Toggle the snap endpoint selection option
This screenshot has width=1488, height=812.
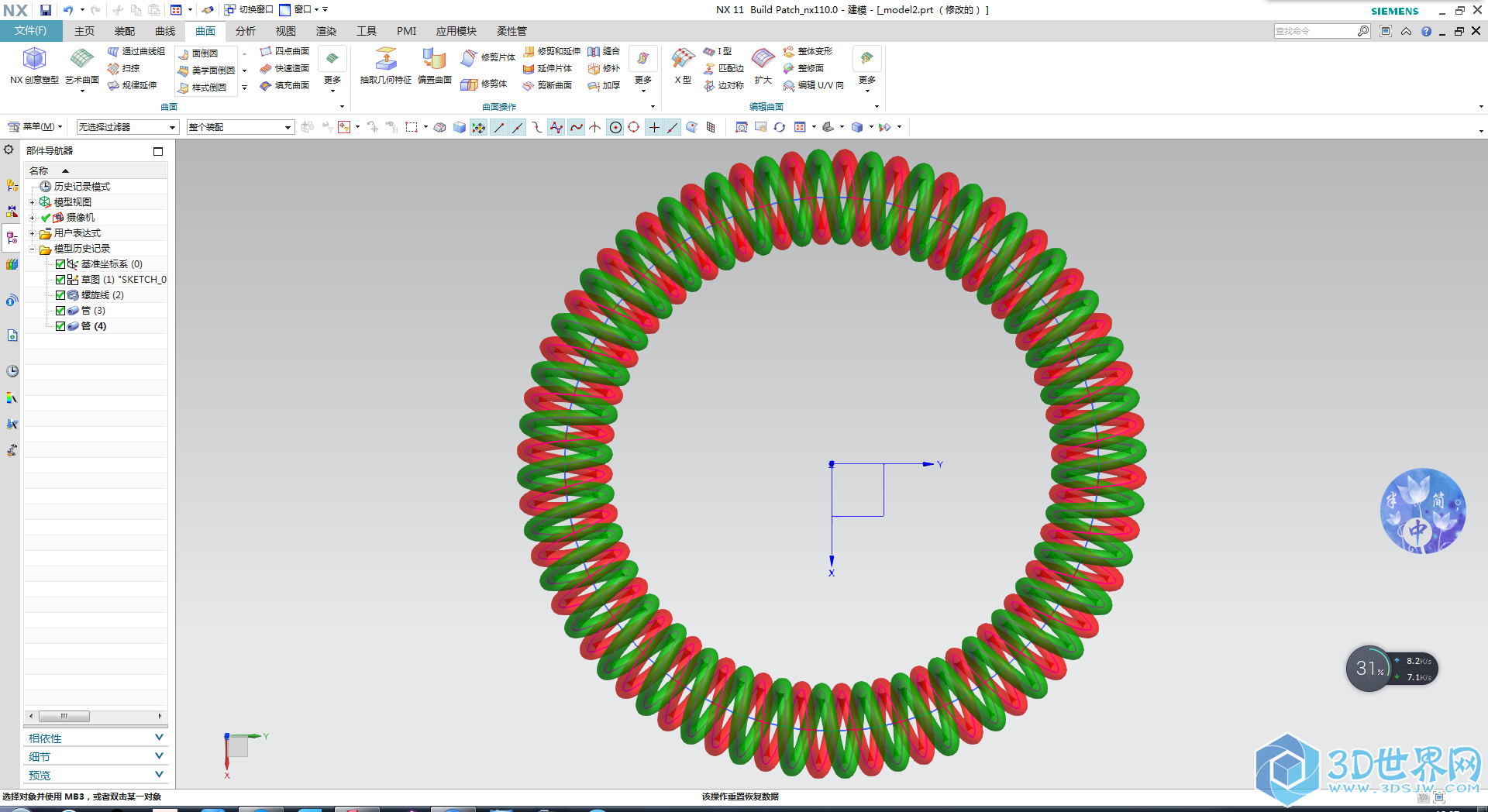tap(498, 127)
